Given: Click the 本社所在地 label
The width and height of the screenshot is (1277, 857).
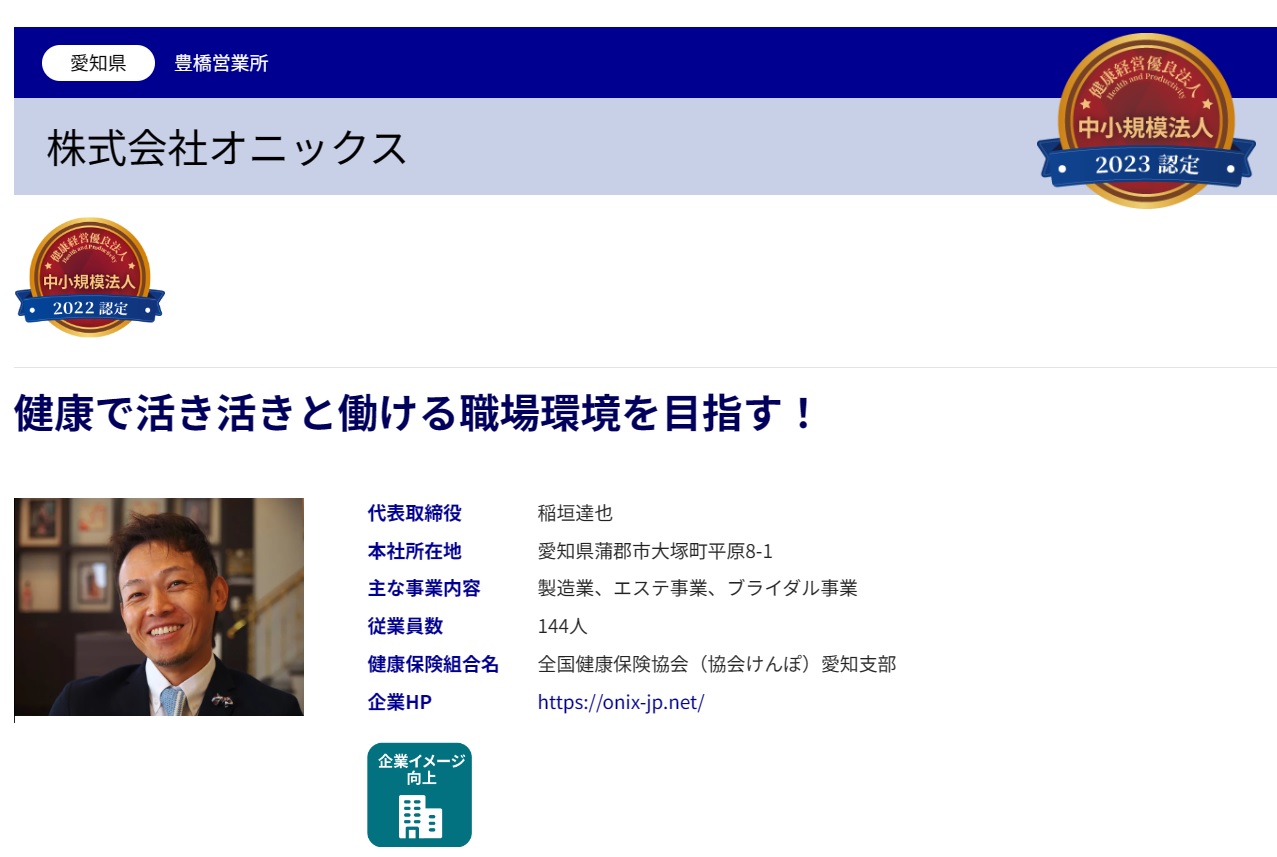Looking at the screenshot, I should (x=415, y=552).
